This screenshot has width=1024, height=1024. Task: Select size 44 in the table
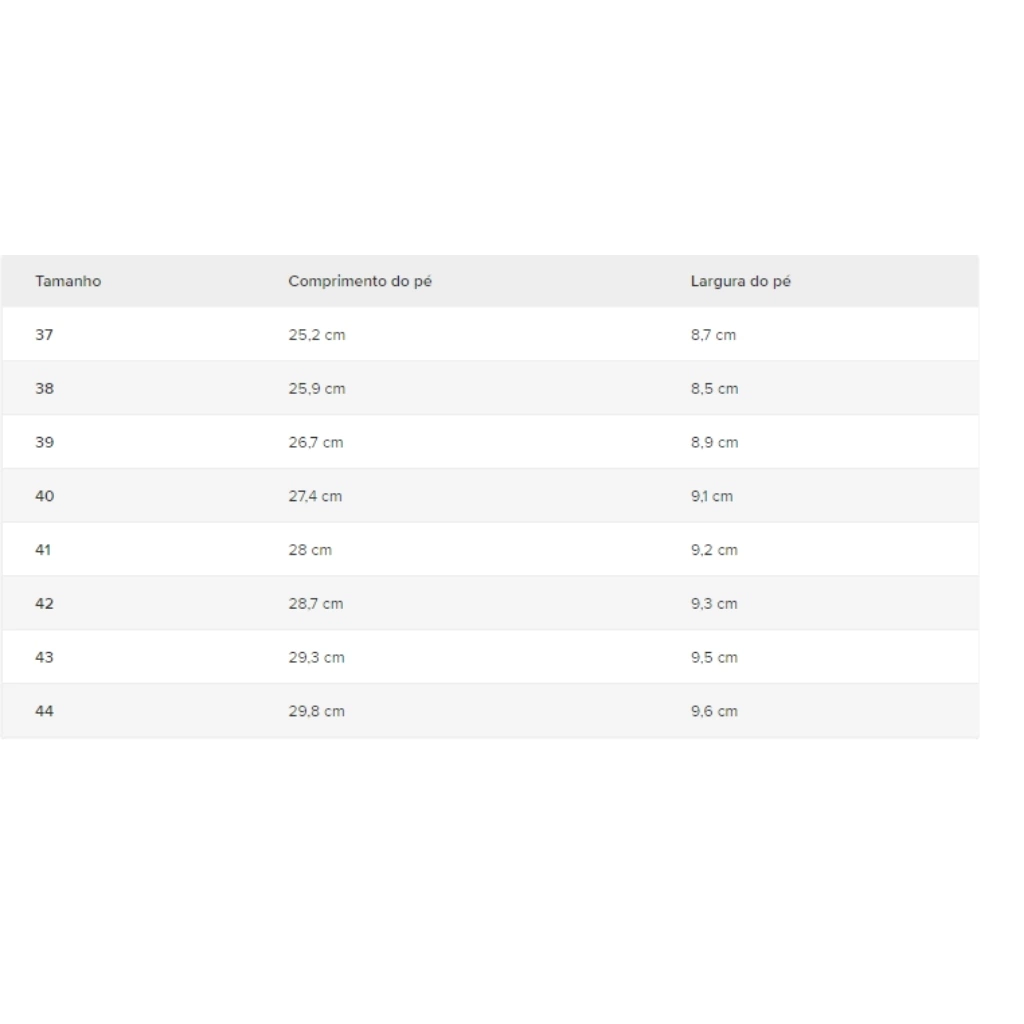tap(44, 711)
